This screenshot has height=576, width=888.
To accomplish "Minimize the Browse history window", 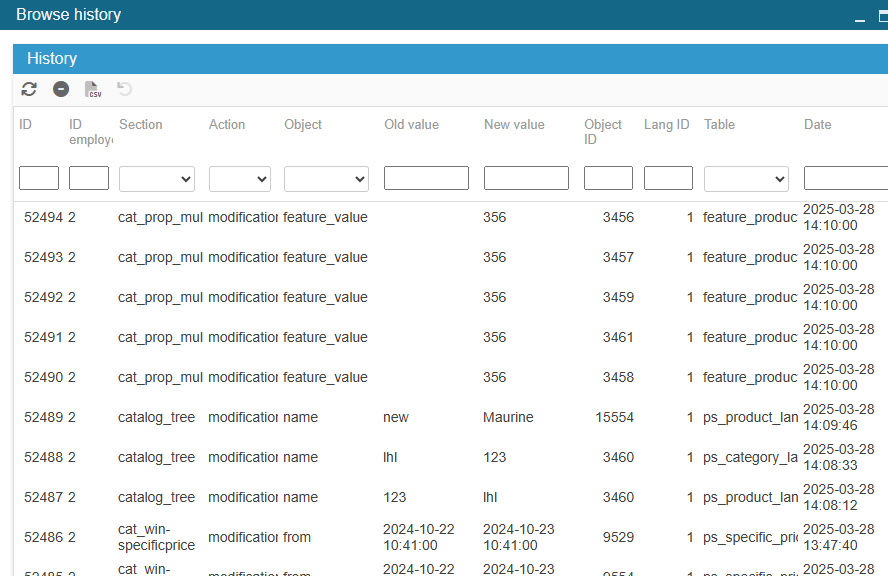I will pyautogui.click(x=860, y=19).
